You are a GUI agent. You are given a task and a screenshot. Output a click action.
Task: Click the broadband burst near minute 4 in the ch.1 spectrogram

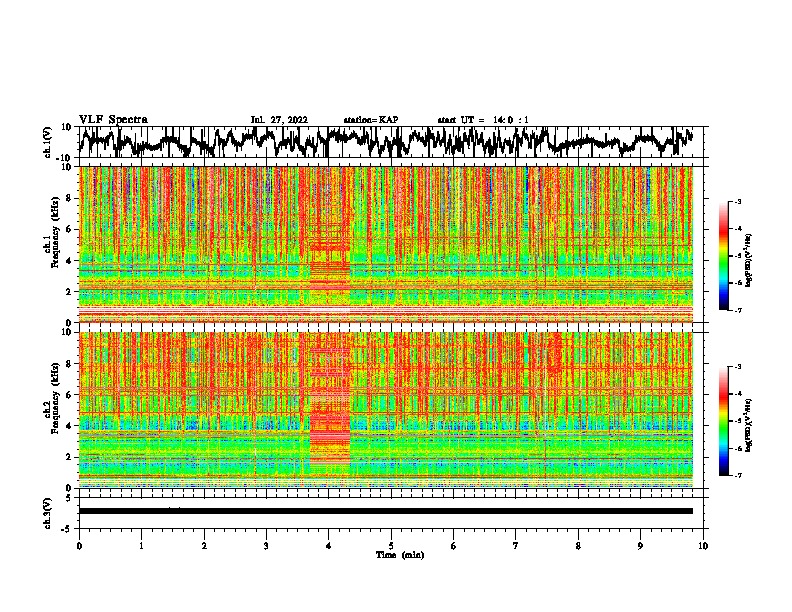point(330,244)
